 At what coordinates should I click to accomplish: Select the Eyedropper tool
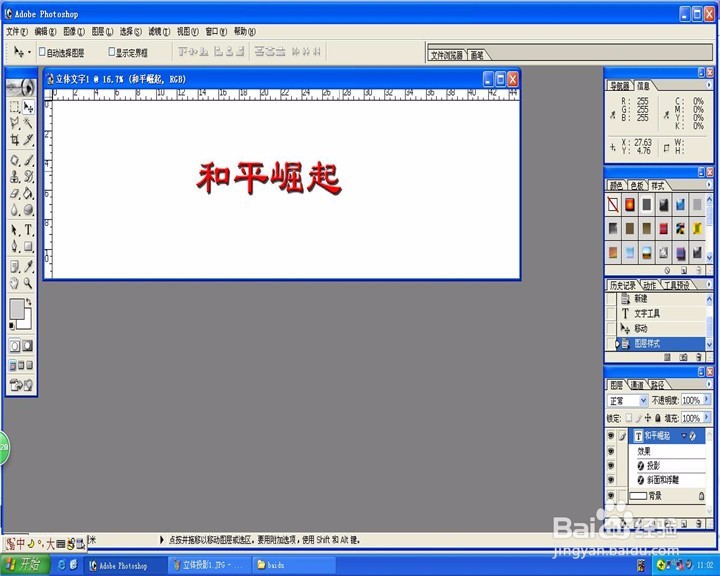point(28,266)
